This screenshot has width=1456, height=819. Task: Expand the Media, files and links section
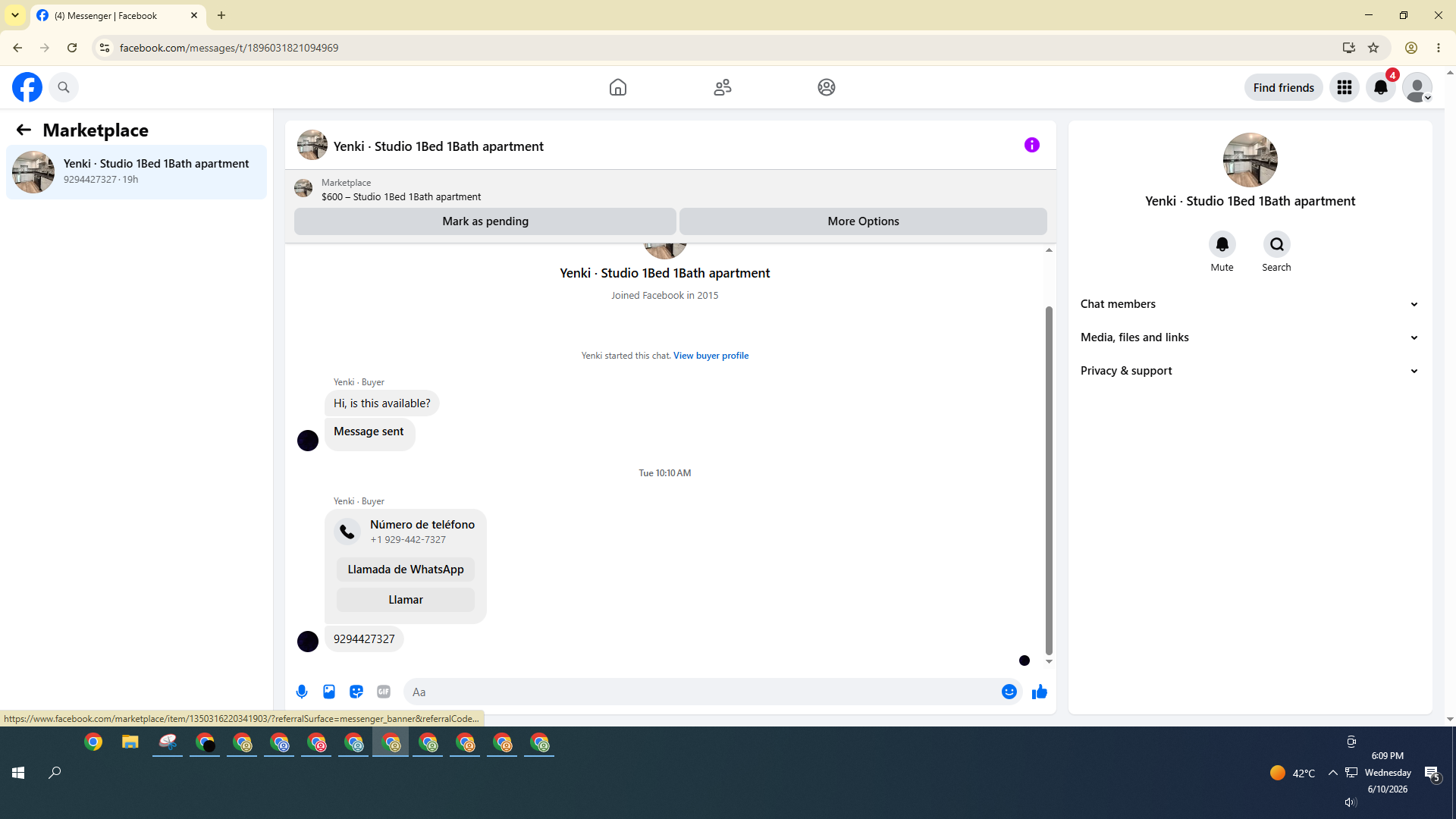[1250, 337]
